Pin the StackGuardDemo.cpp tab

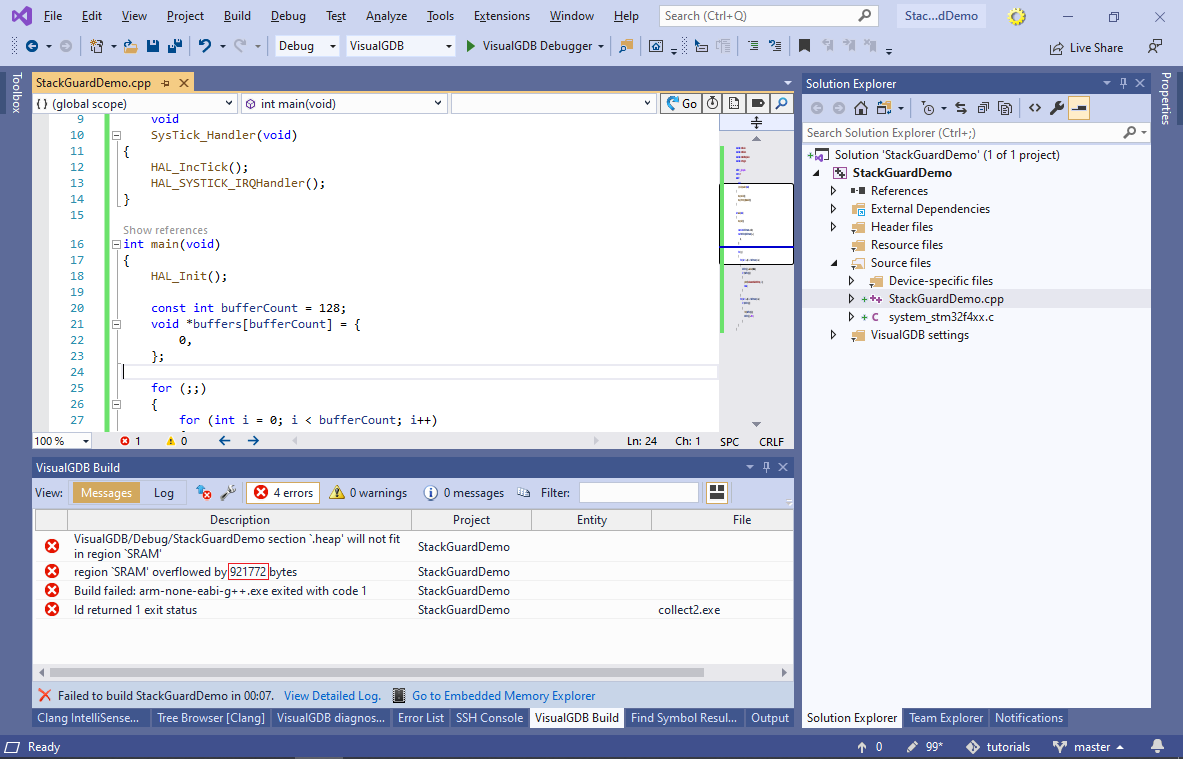coord(165,83)
